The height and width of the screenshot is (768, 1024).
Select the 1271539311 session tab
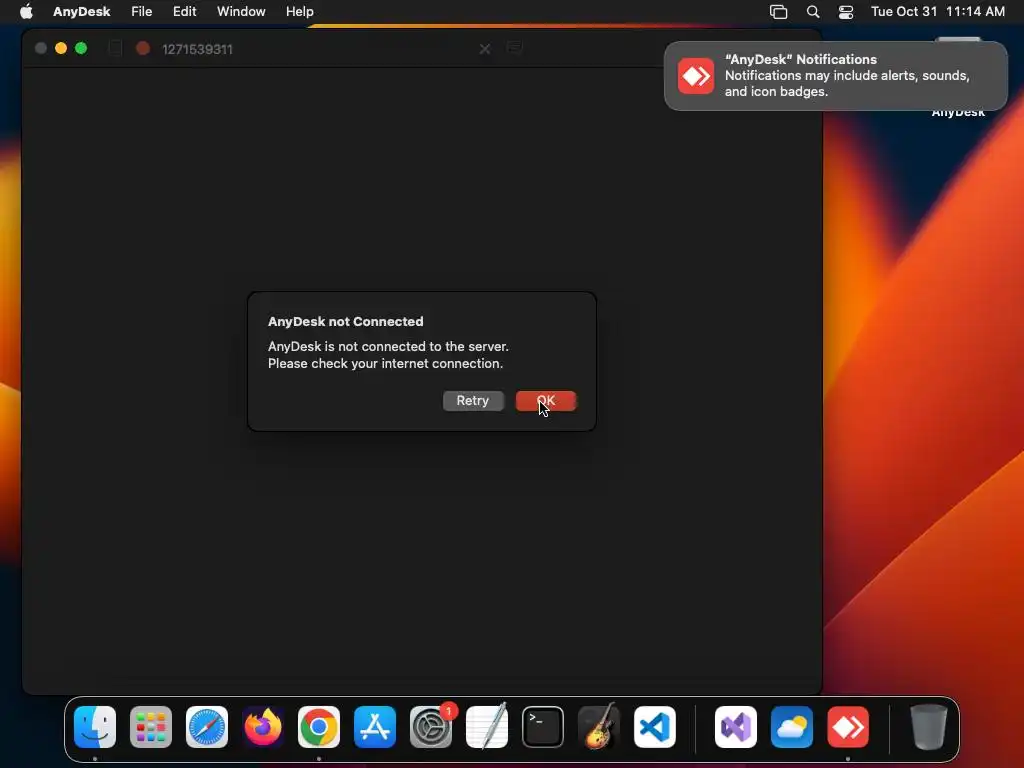pyautogui.click(x=197, y=49)
